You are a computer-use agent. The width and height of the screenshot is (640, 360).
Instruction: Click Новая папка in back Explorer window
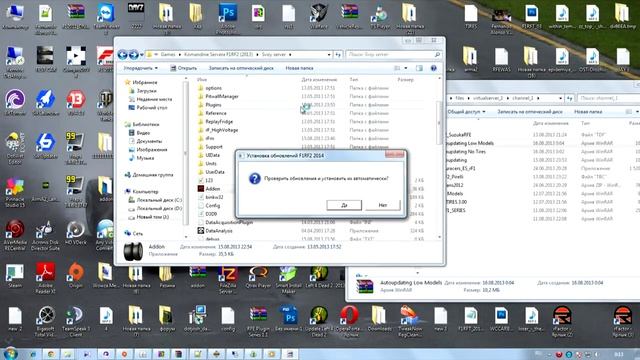(x=588, y=111)
